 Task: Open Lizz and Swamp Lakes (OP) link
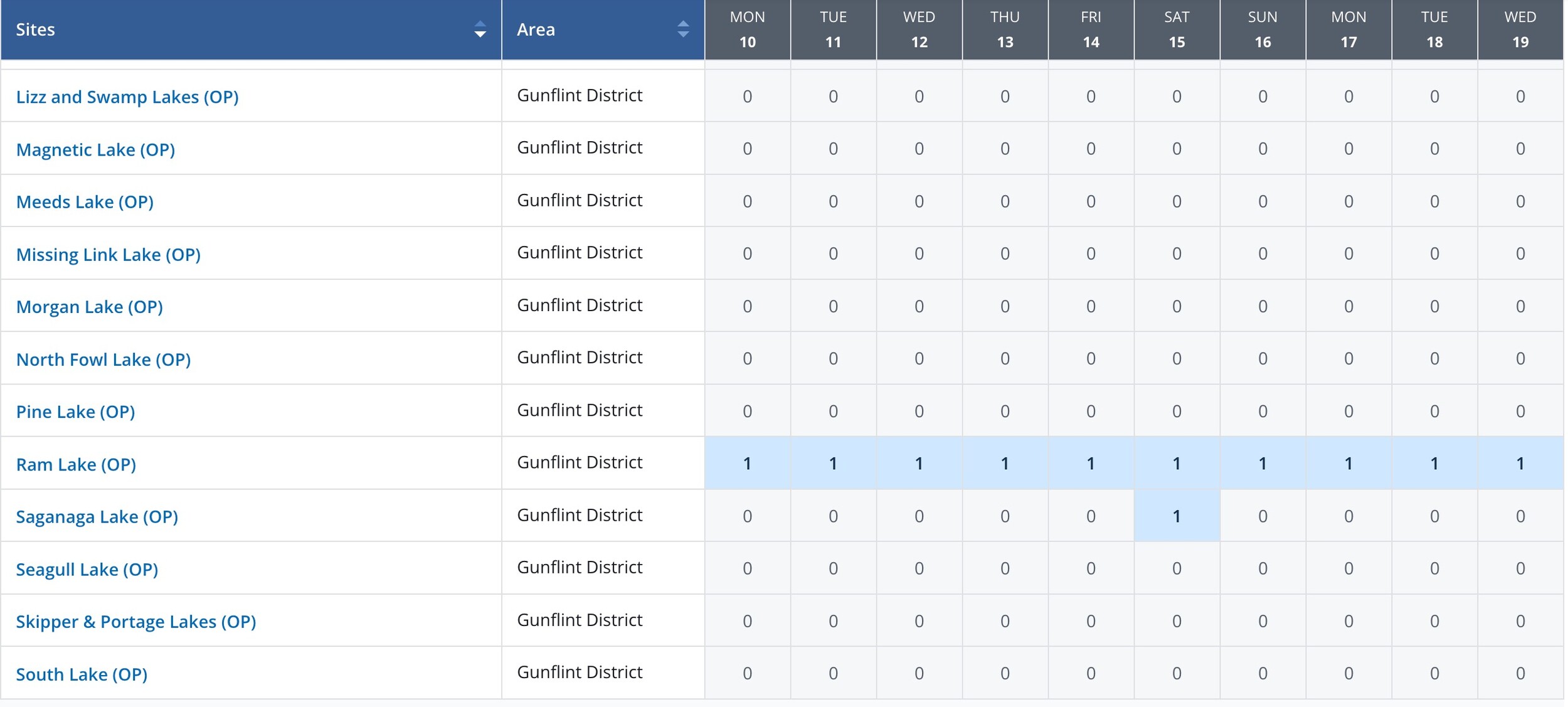click(x=127, y=97)
